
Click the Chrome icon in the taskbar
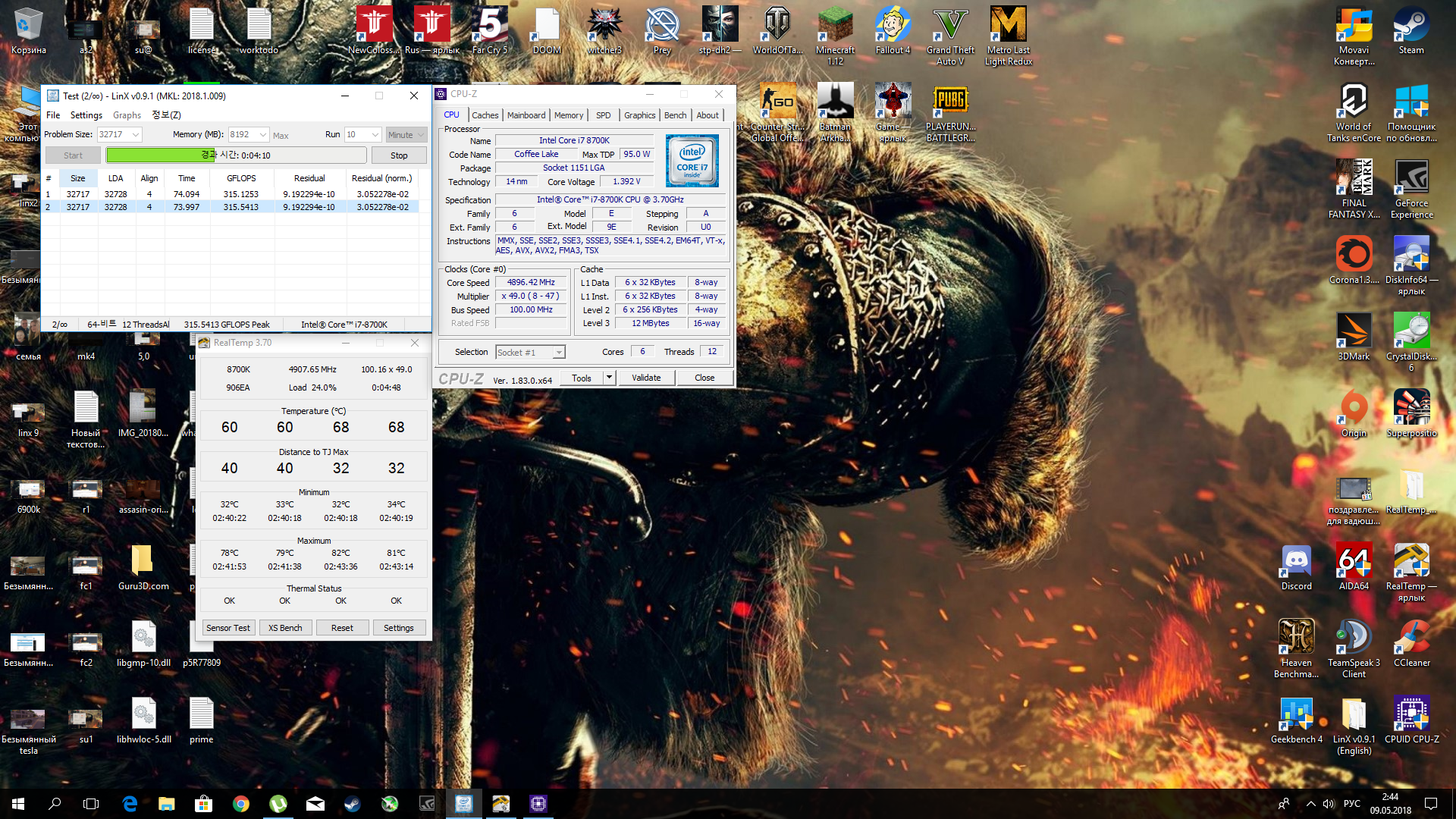click(241, 804)
